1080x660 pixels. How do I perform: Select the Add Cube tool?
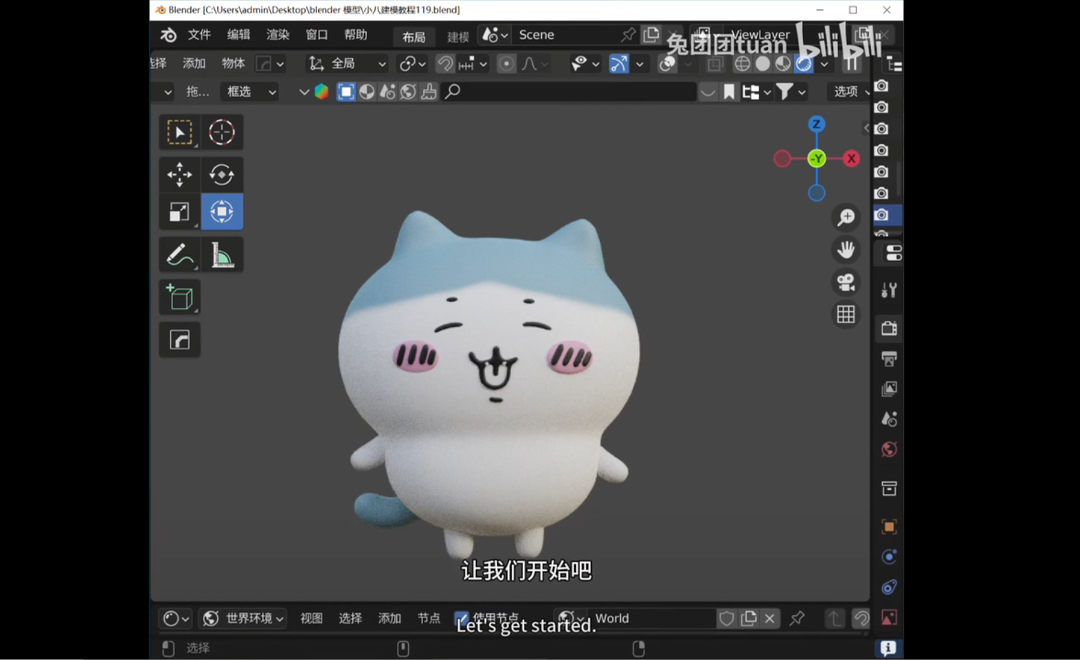click(x=179, y=296)
